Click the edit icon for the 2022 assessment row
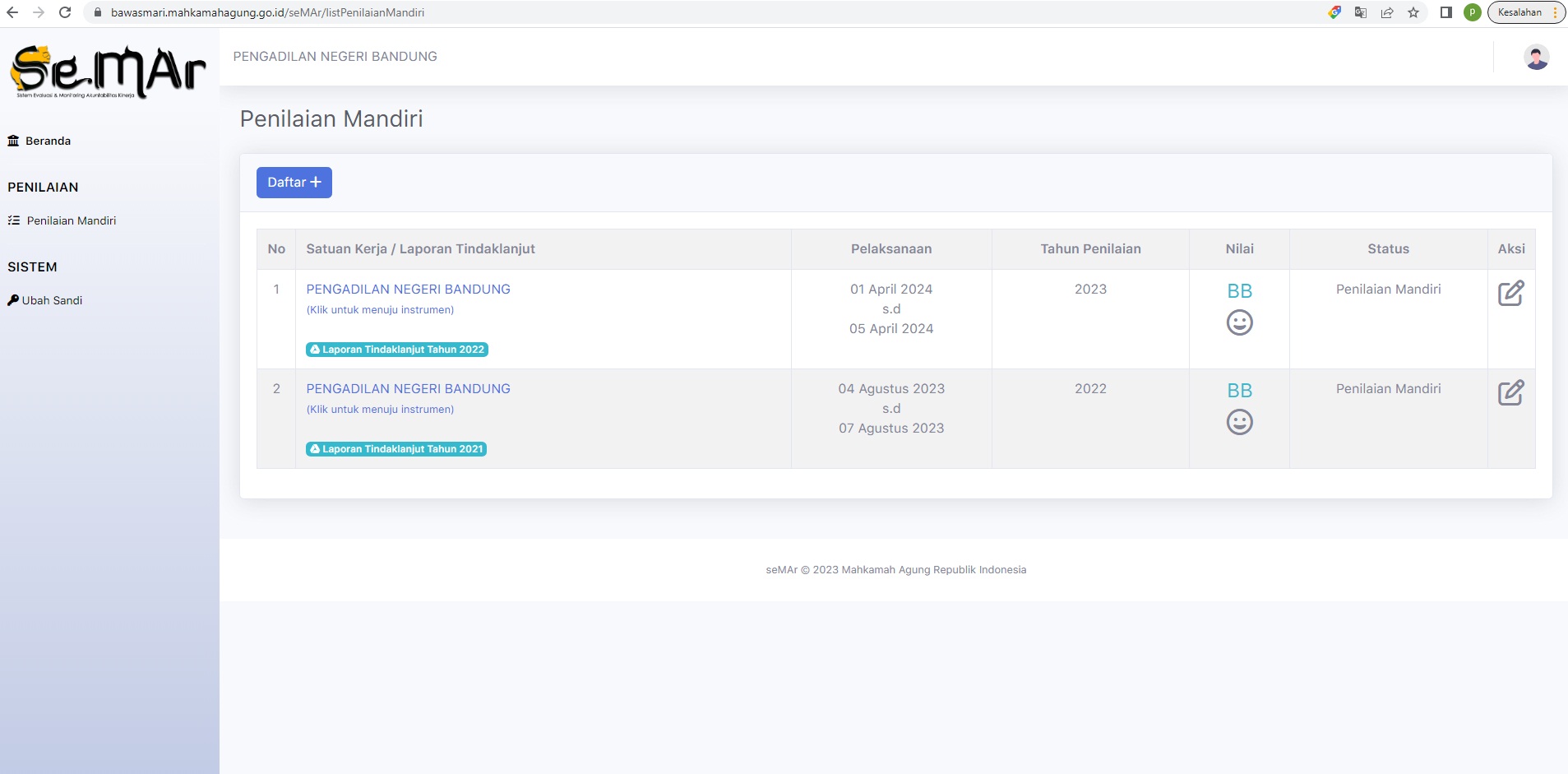This screenshot has width=1568, height=774. (1510, 393)
